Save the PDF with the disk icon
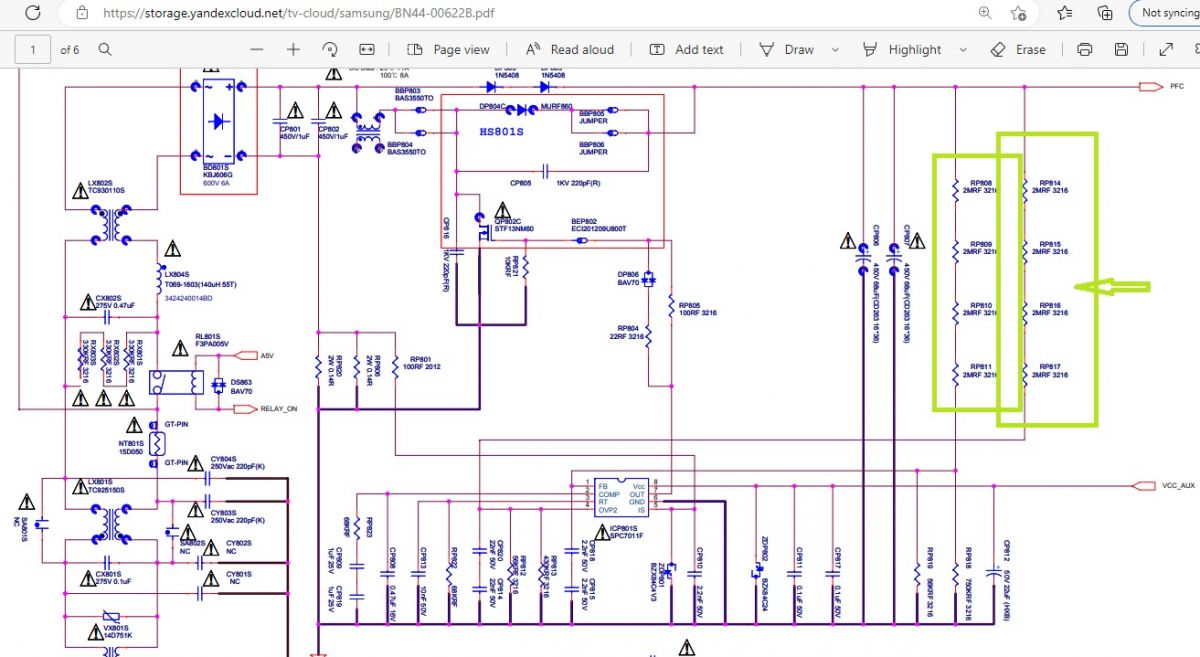Viewport: 1200px width, 657px height. tap(1121, 49)
